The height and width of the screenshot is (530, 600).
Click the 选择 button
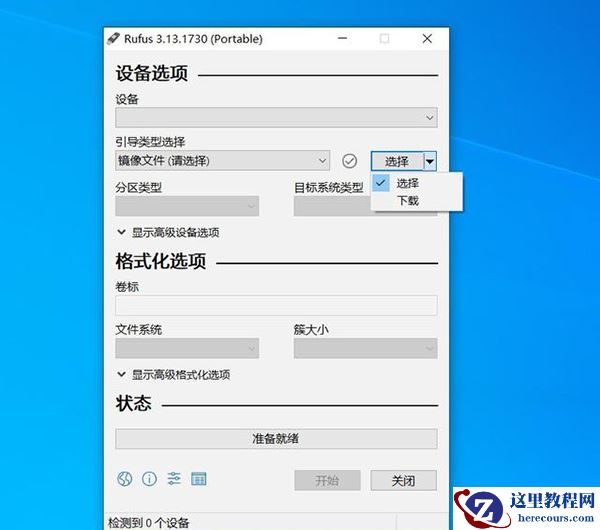point(397,161)
